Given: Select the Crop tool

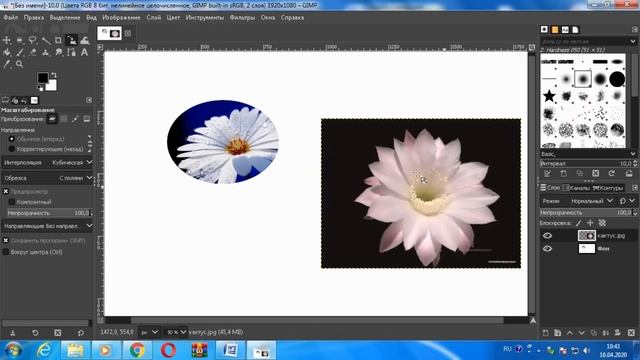Looking at the screenshot, I should (x=58, y=40).
